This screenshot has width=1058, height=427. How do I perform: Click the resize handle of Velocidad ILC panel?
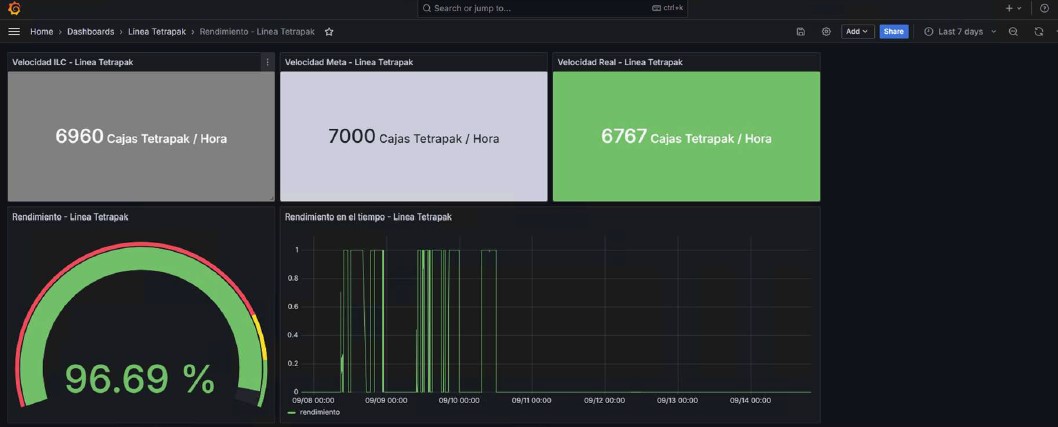point(272,198)
